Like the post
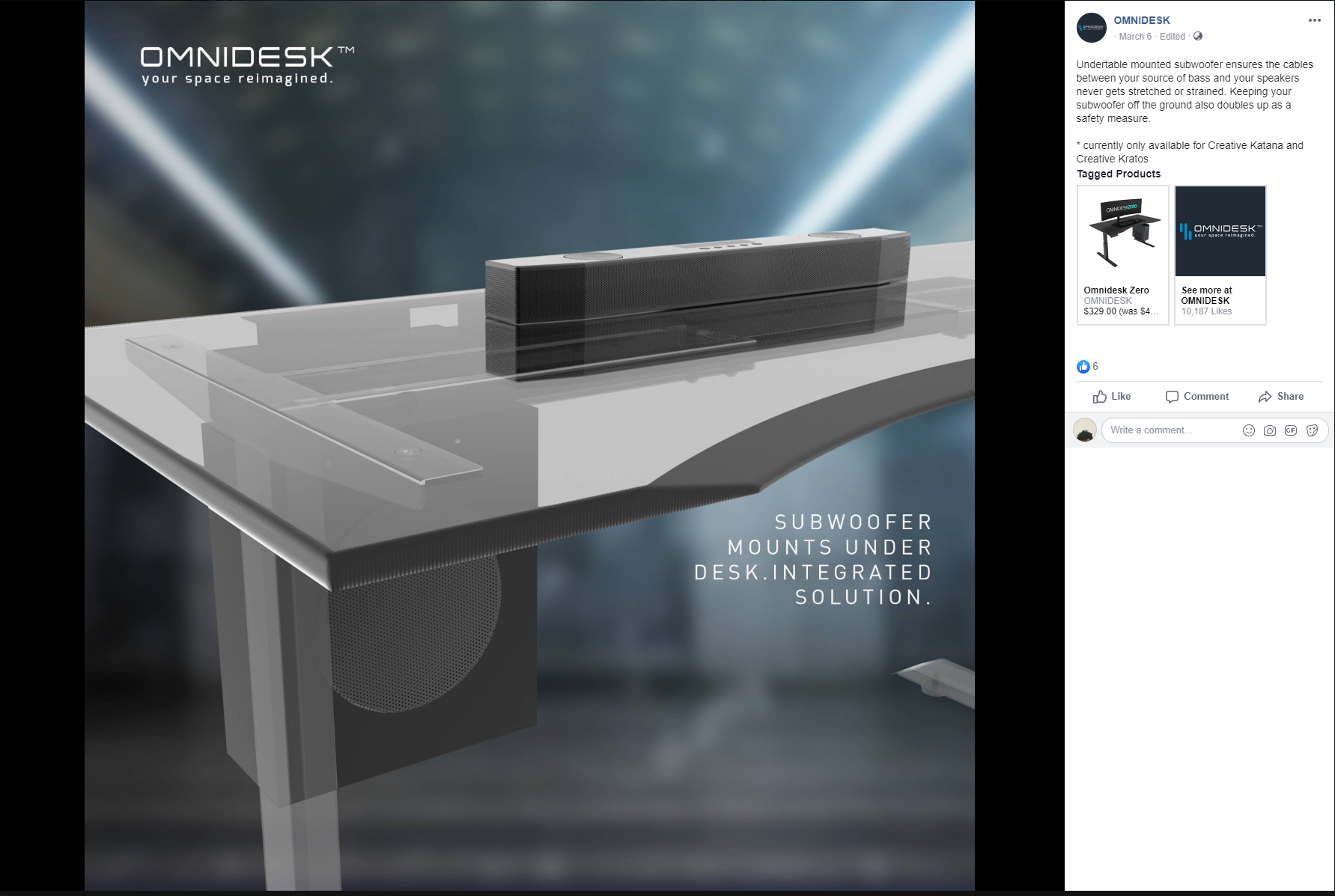Viewport: 1335px width, 896px height. [1112, 397]
